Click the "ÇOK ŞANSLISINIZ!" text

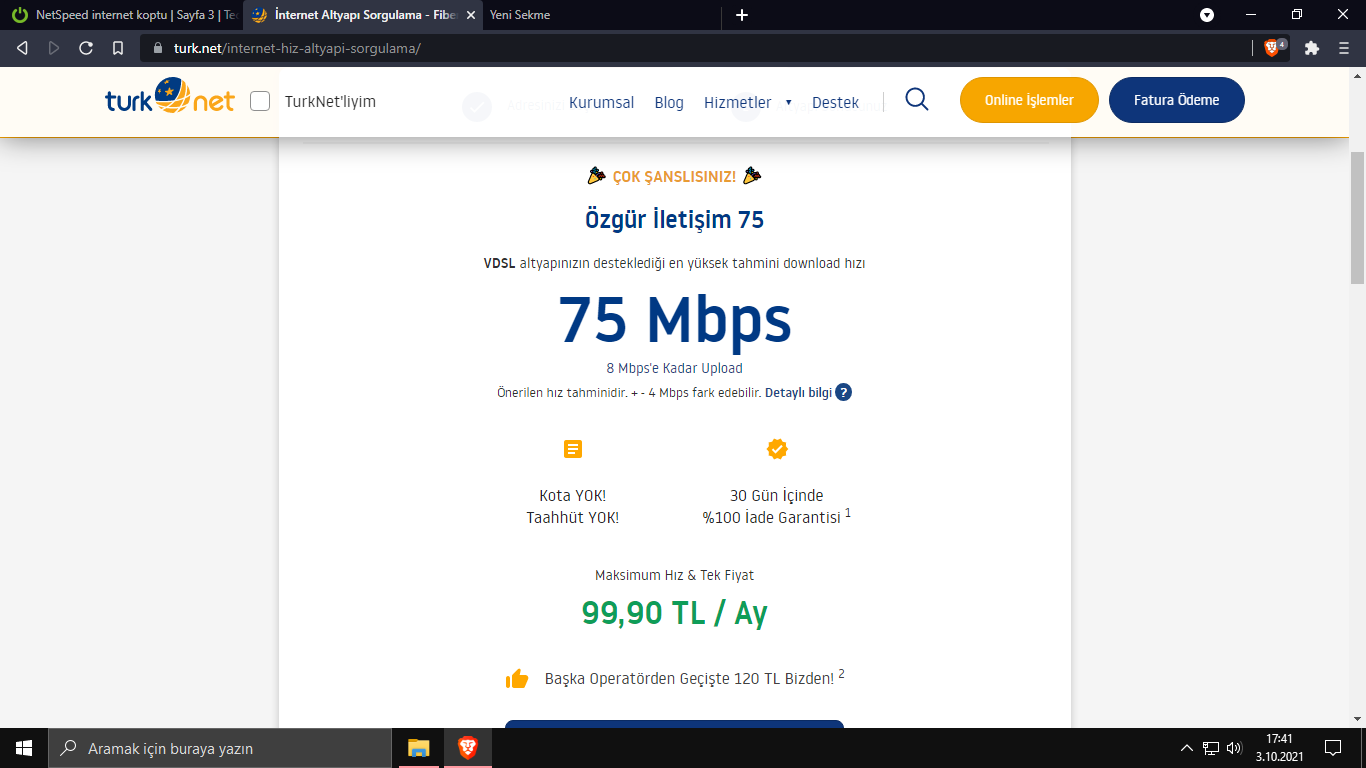click(x=674, y=177)
